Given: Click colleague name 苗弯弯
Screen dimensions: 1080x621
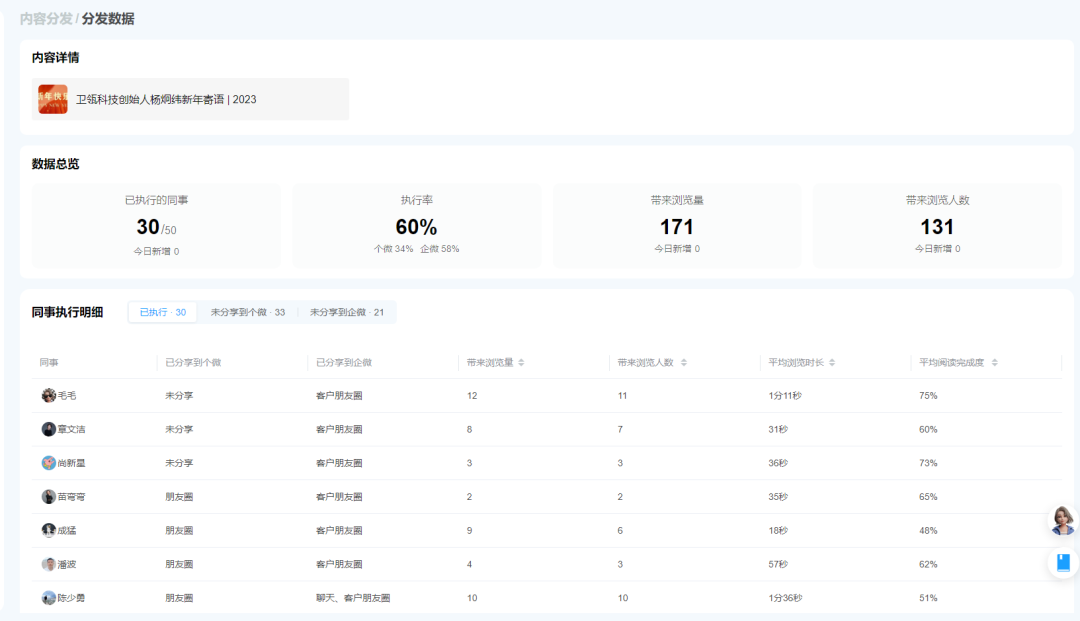Looking at the screenshot, I should coord(71,497).
